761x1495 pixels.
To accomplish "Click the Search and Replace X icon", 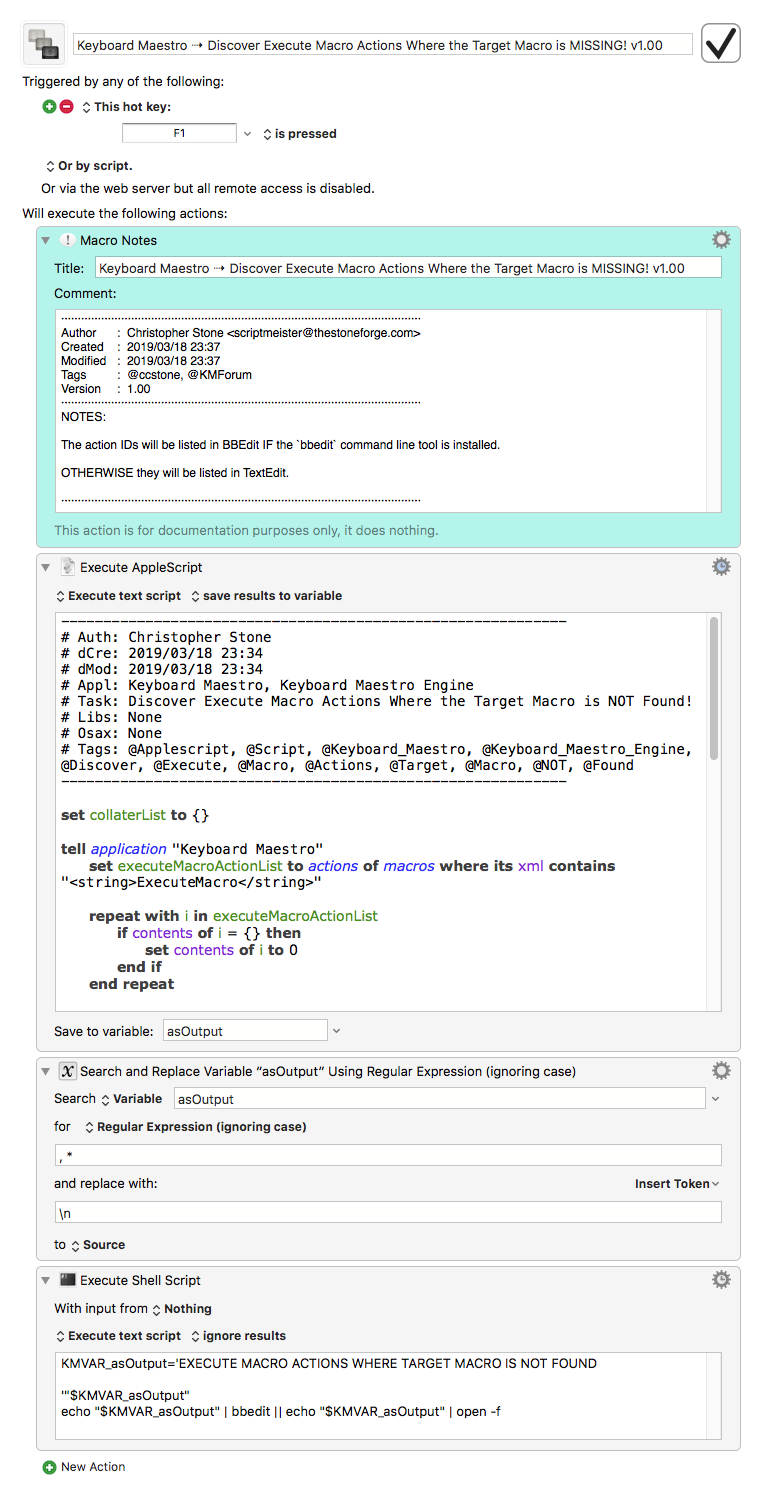I will pos(67,1071).
